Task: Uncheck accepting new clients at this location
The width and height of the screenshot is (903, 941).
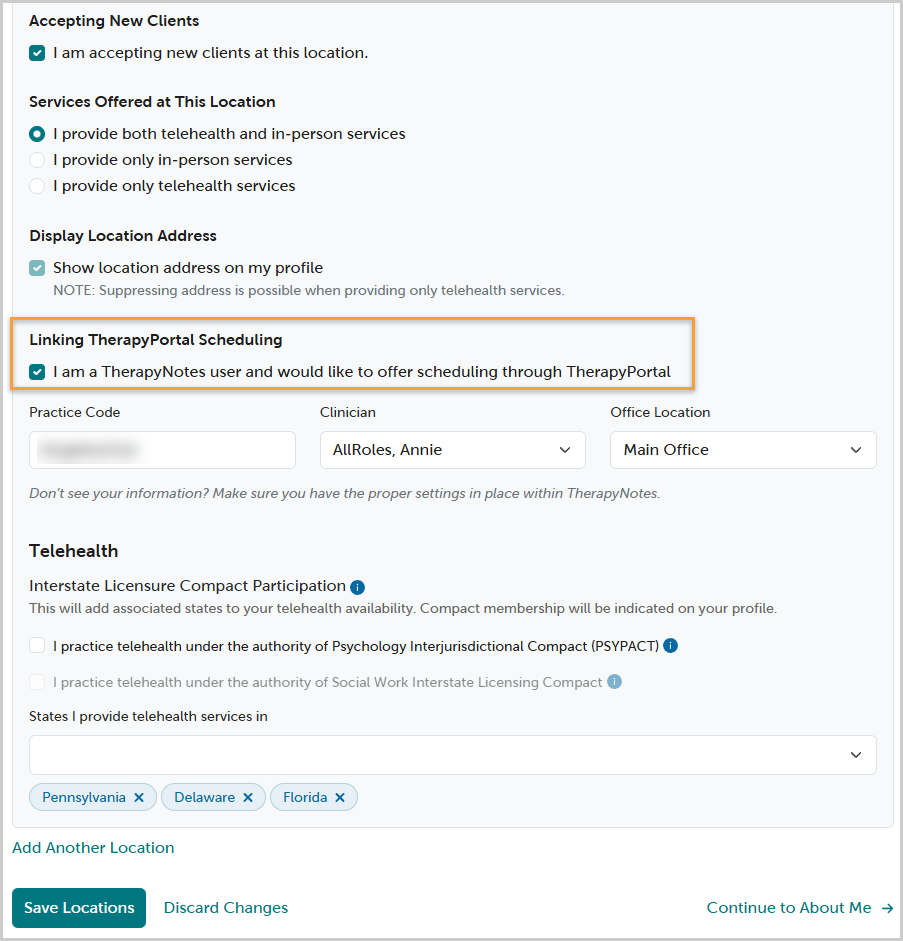Action: point(37,53)
